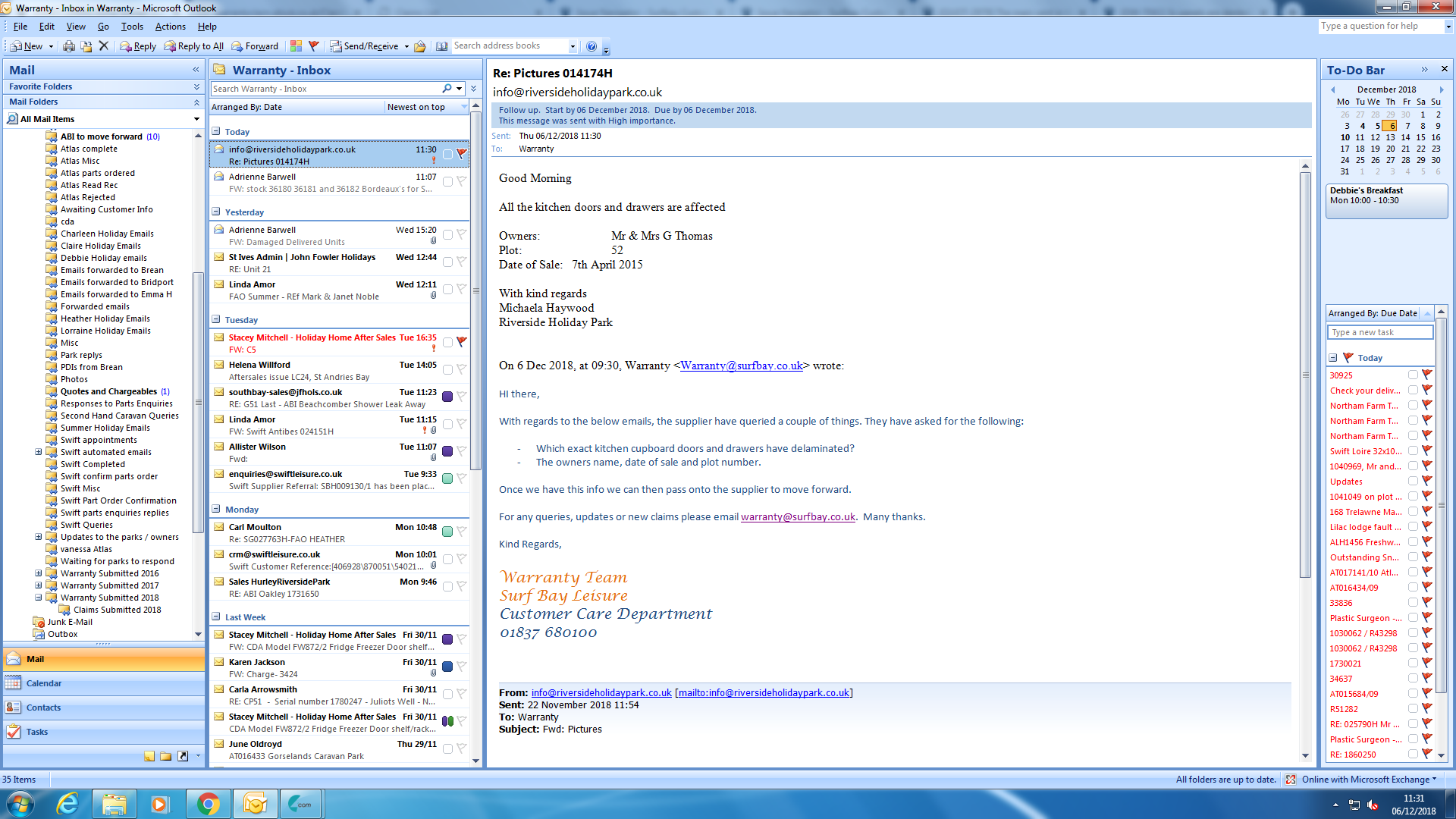Screen dimensions: 1456x819
Task: Open the Tools menu
Action: pyautogui.click(x=132, y=27)
